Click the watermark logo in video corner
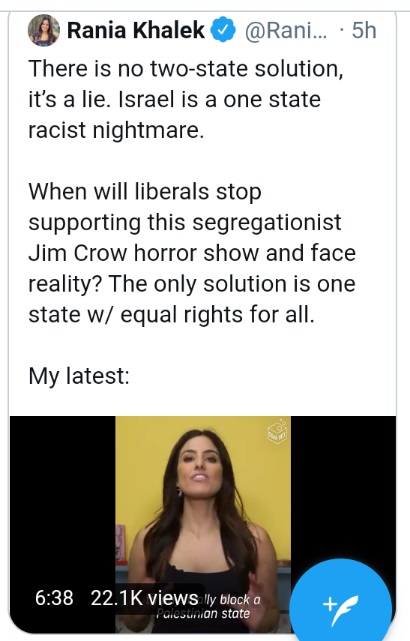This screenshot has width=410, height=641. click(x=277, y=431)
